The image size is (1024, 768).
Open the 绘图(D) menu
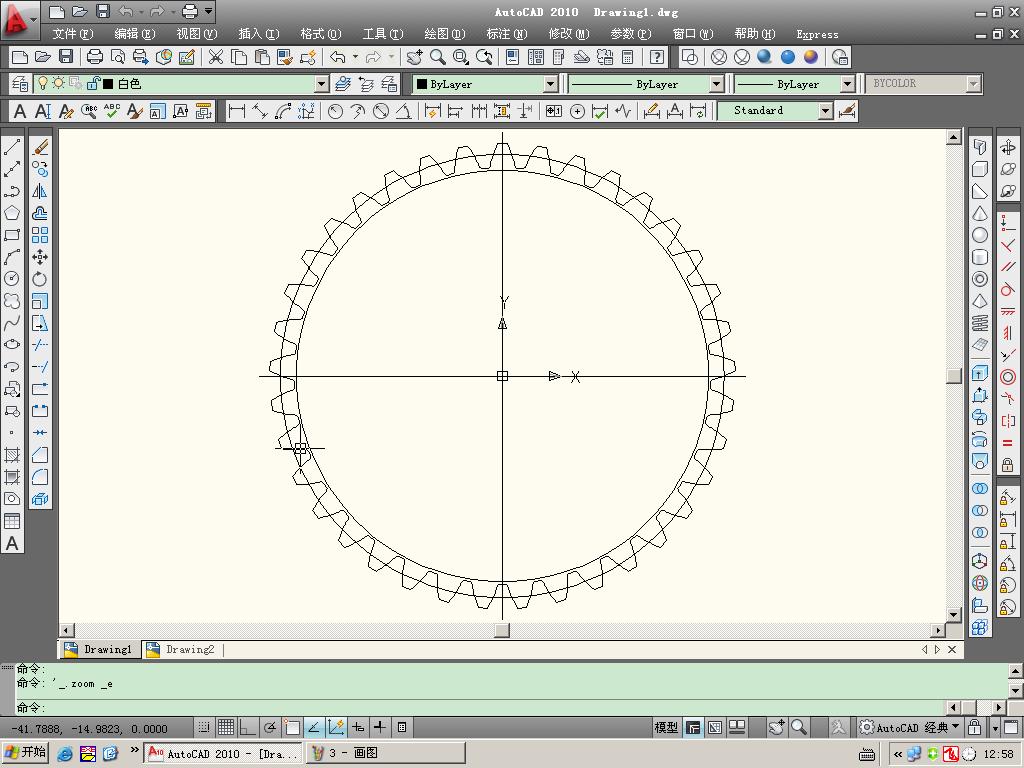click(444, 34)
